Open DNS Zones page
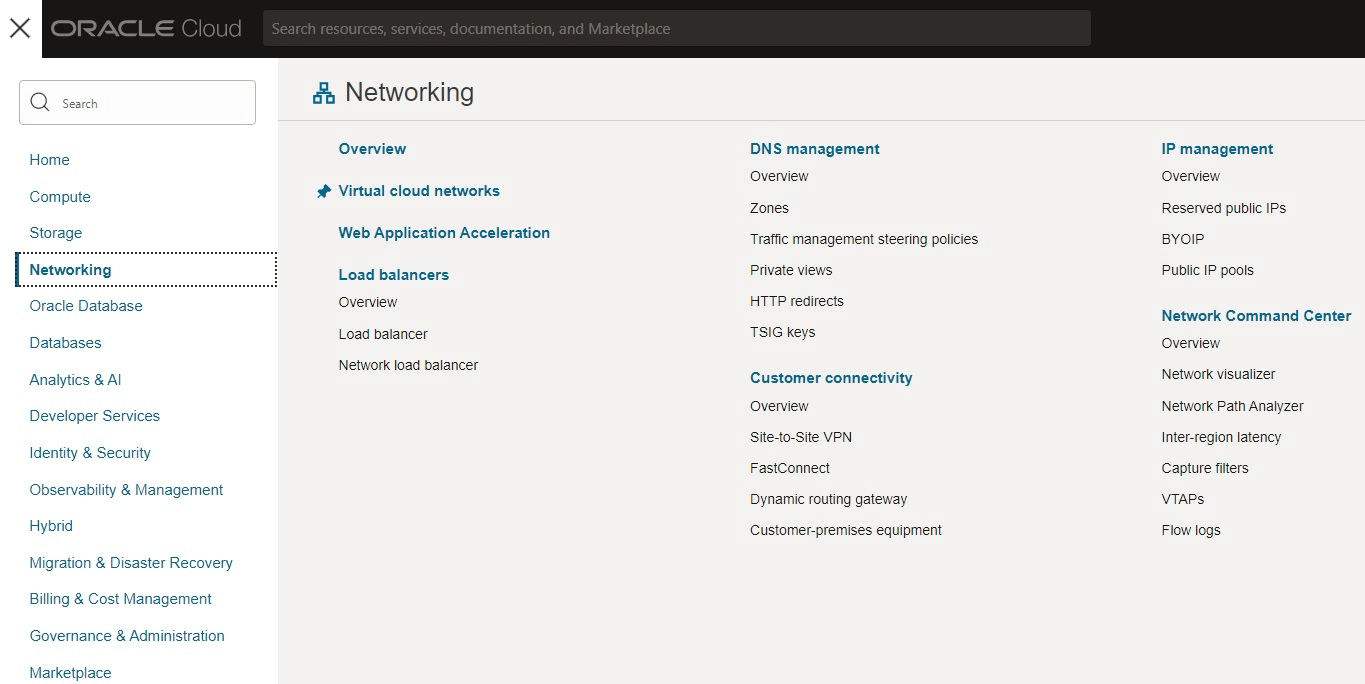1365x684 pixels. point(769,208)
